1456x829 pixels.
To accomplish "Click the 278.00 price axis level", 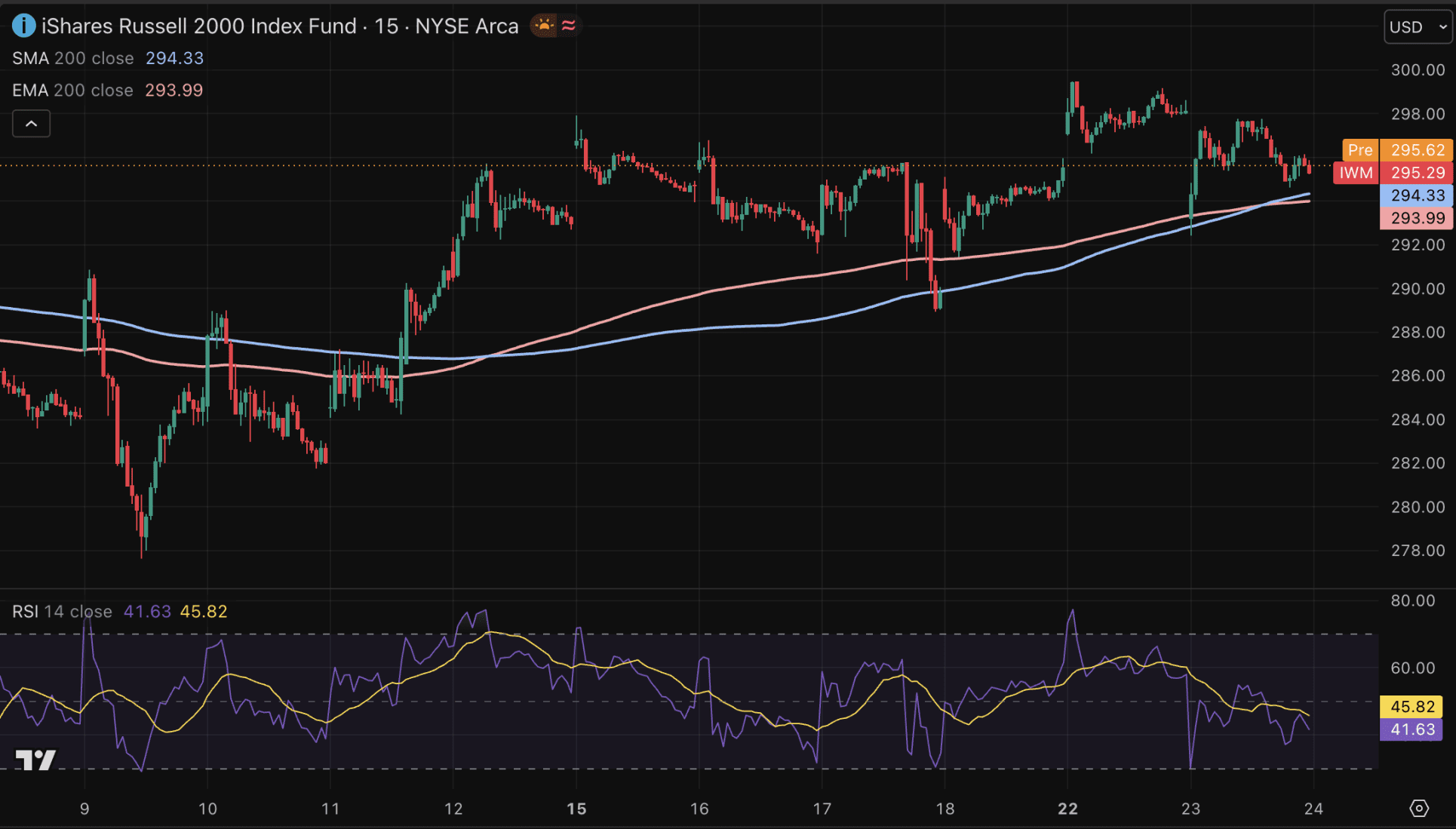I will (x=1418, y=551).
